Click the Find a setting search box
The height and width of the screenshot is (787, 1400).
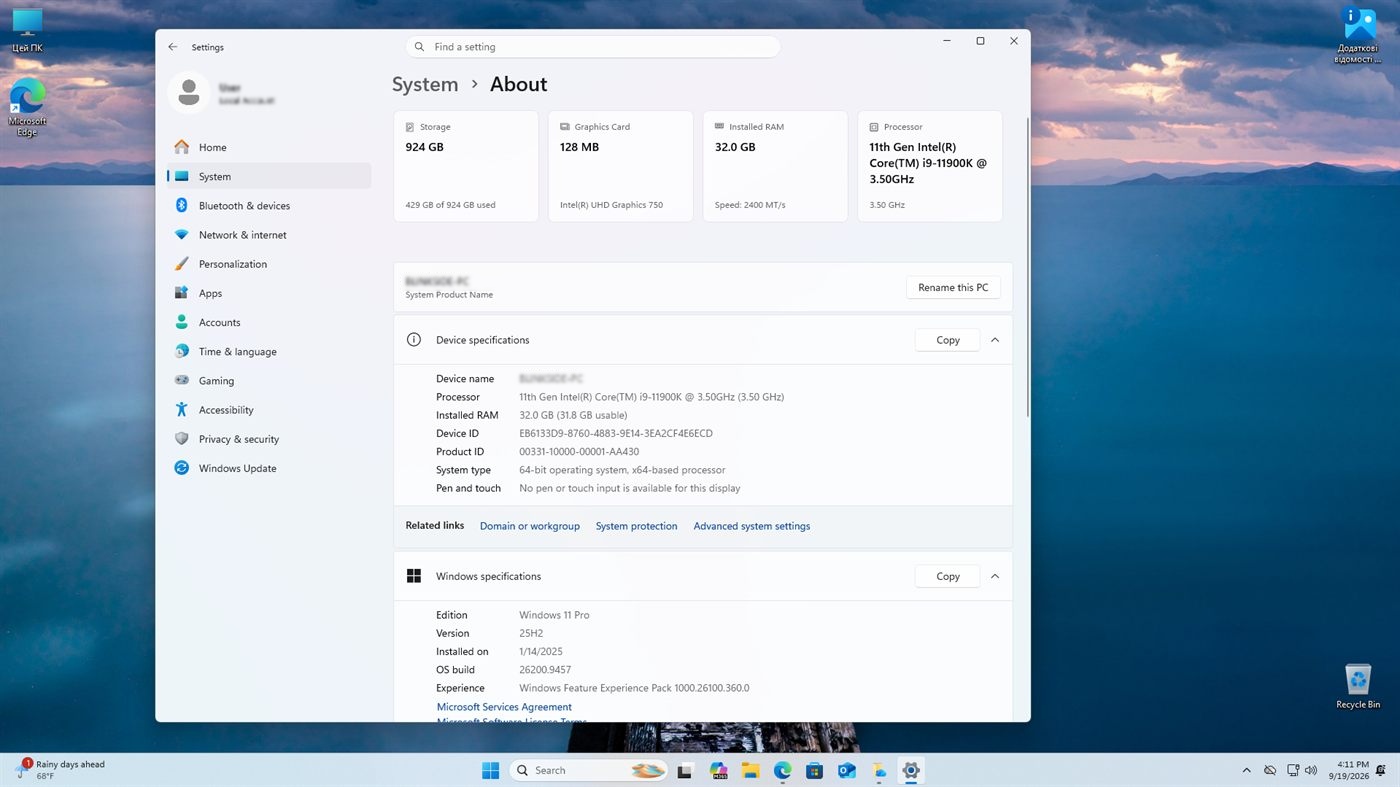pos(593,47)
